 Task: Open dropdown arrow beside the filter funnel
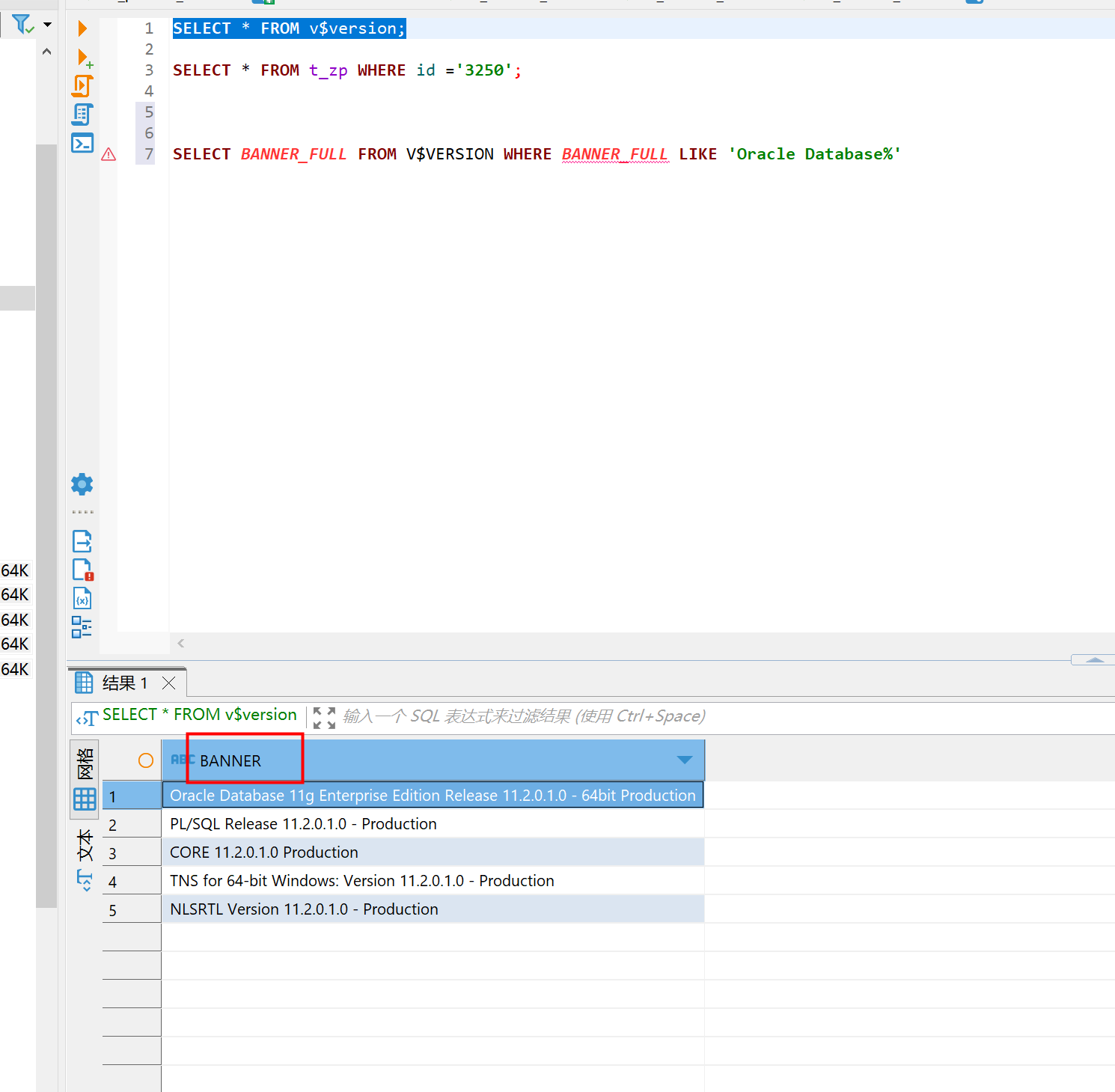(48, 25)
